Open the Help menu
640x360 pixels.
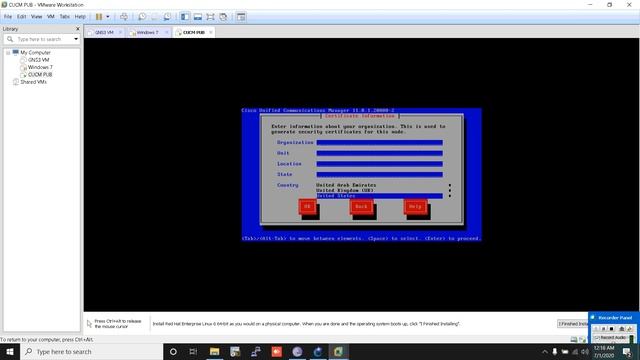pos(80,17)
